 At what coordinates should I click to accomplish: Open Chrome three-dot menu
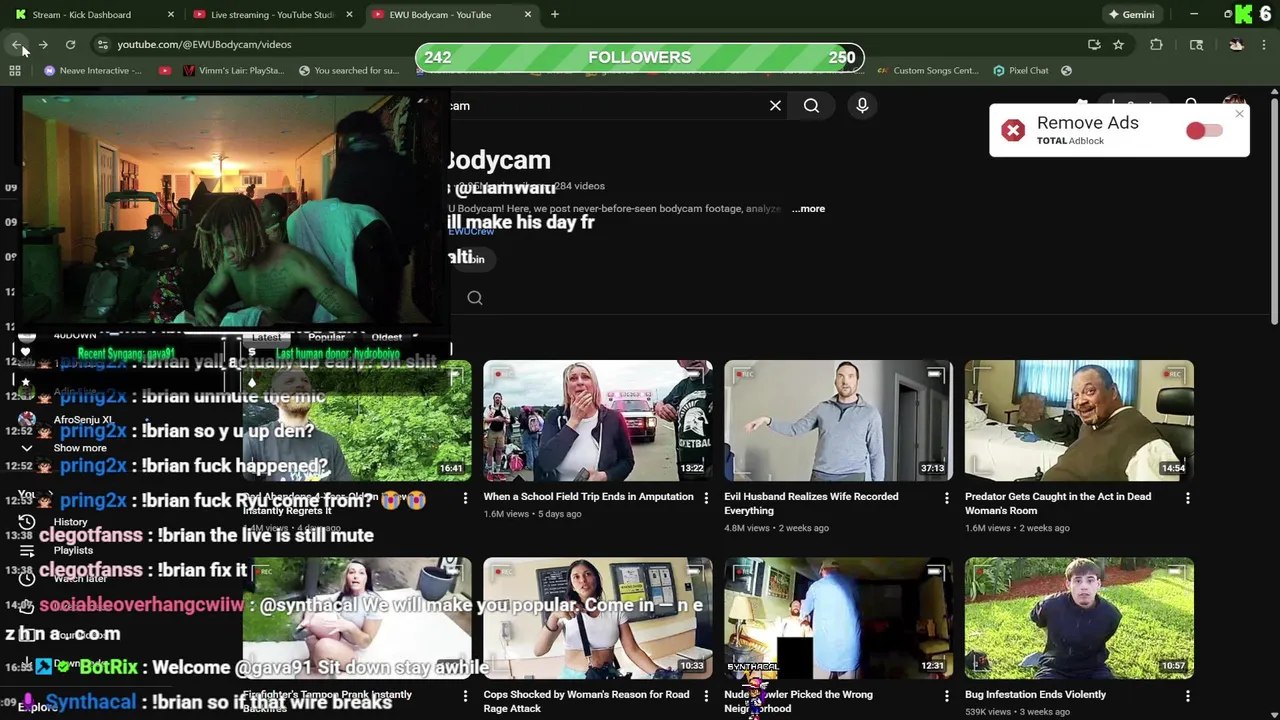pos(1264,44)
